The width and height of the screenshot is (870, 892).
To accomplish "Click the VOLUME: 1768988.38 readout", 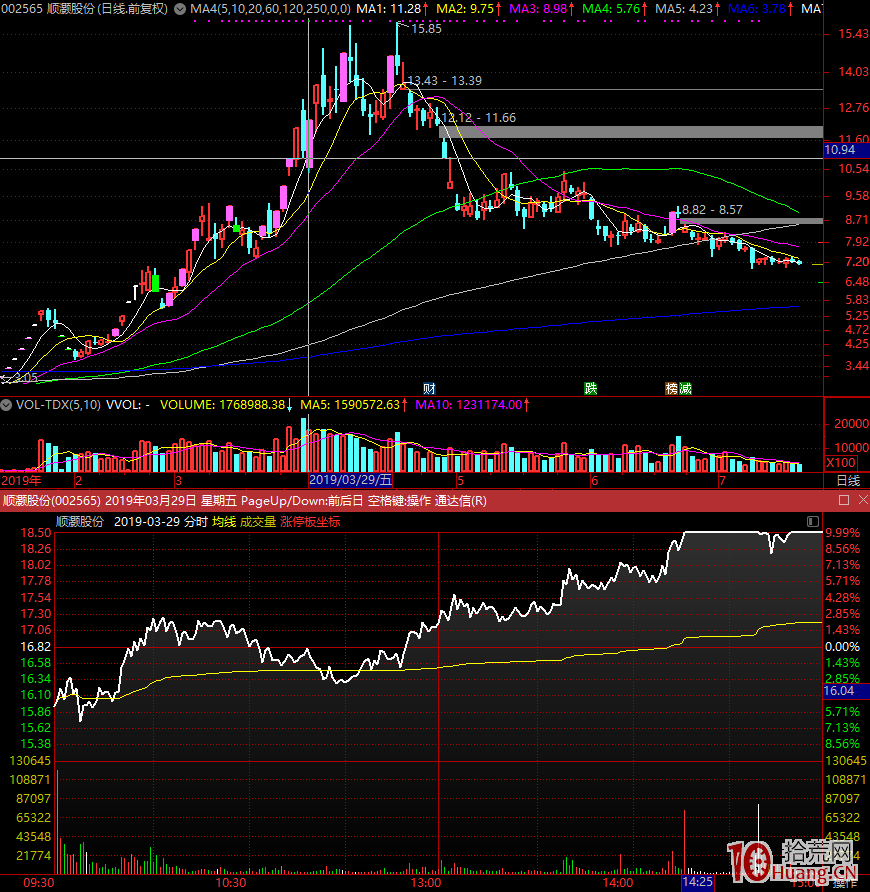I will (222, 405).
